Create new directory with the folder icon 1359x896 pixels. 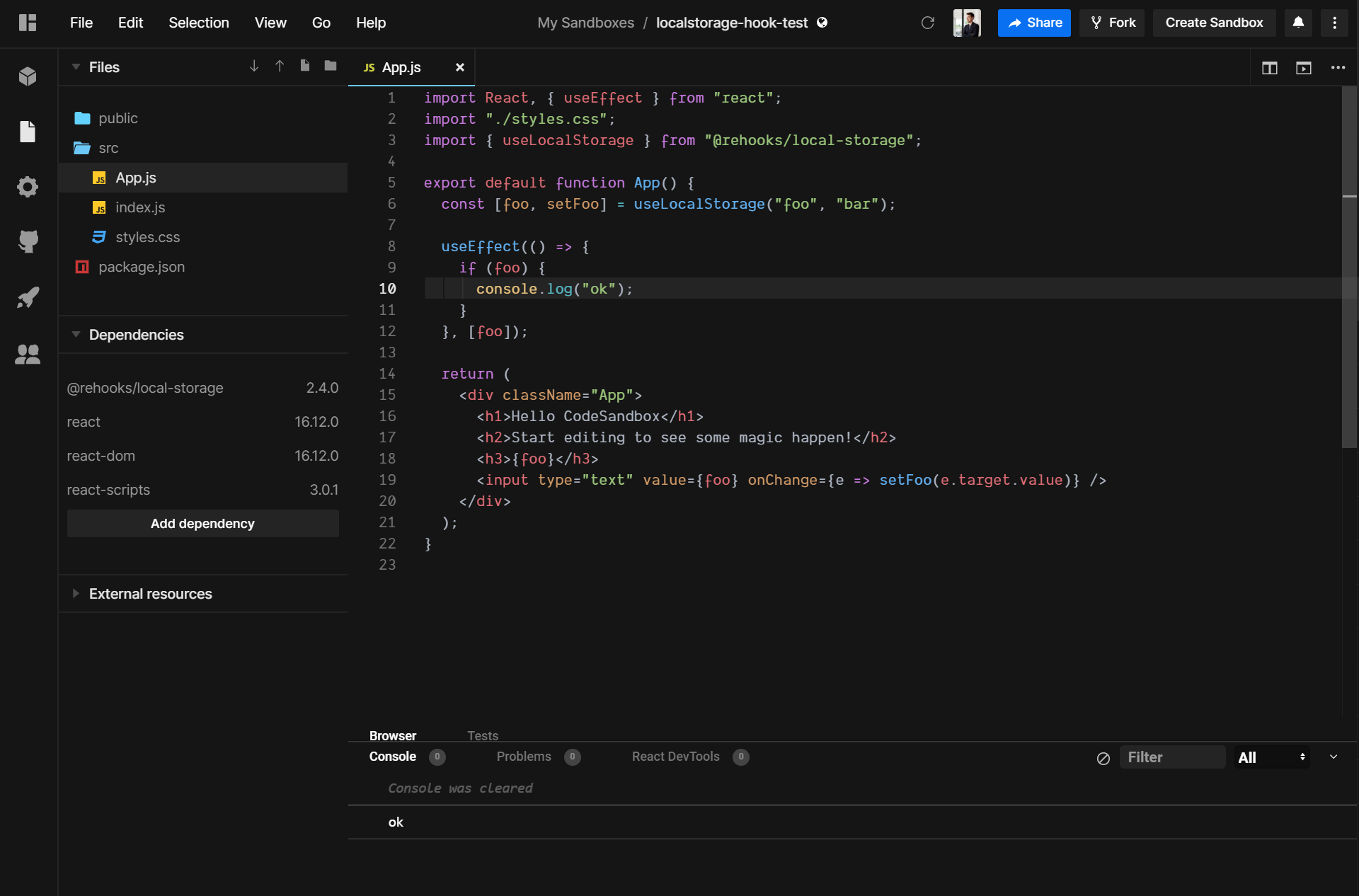331,66
